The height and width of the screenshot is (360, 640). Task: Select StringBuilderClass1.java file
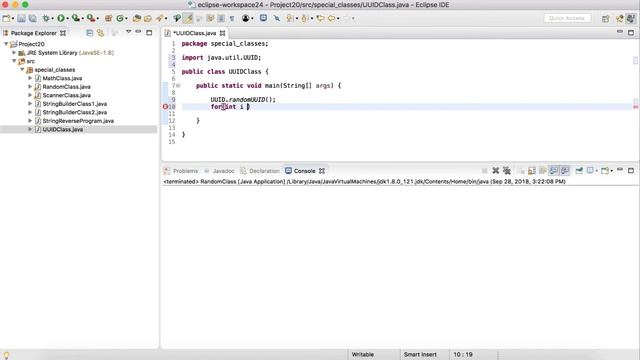[x=75, y=104]
